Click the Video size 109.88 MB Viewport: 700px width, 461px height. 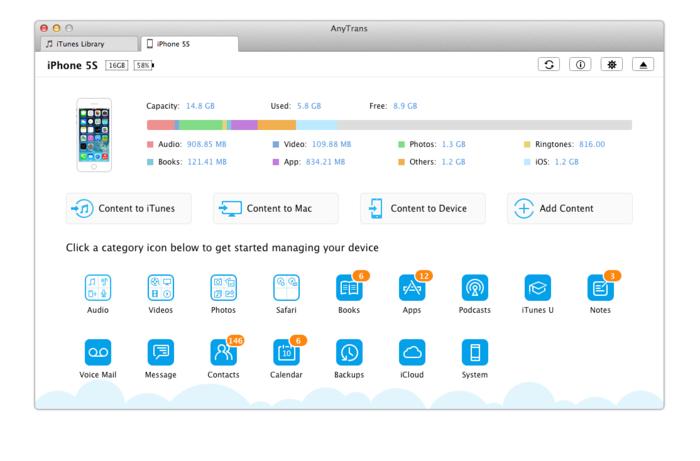(x=332, y=144)
